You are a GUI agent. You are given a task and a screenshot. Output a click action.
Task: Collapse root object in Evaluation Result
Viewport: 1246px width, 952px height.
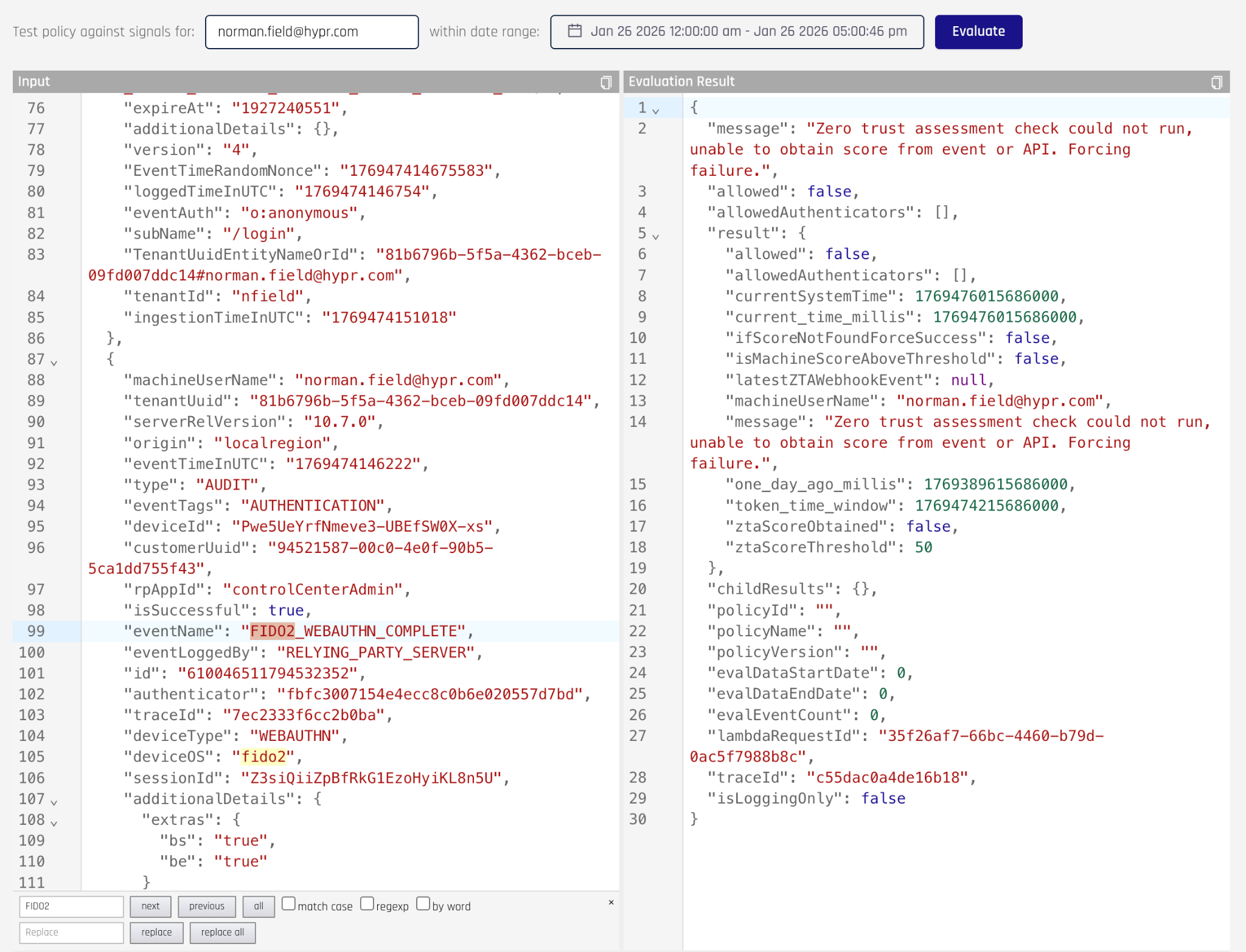(x=656, y=111)
